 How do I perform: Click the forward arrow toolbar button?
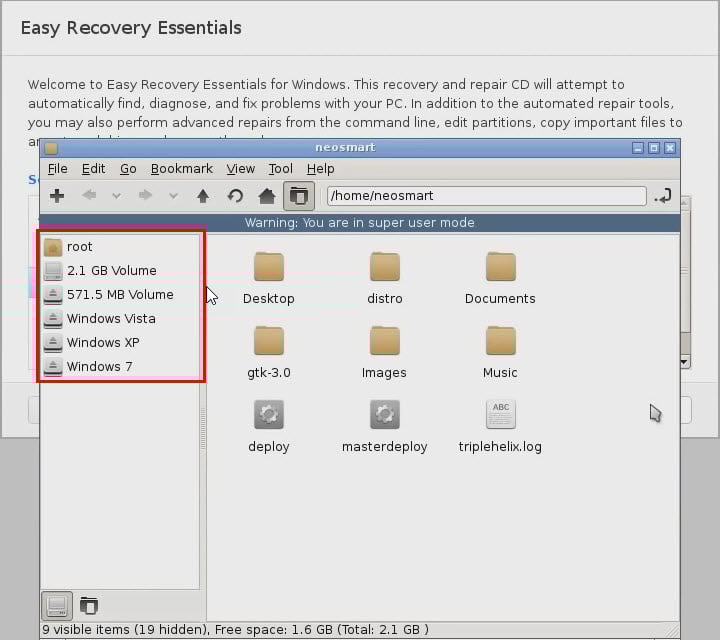point(146,196)
